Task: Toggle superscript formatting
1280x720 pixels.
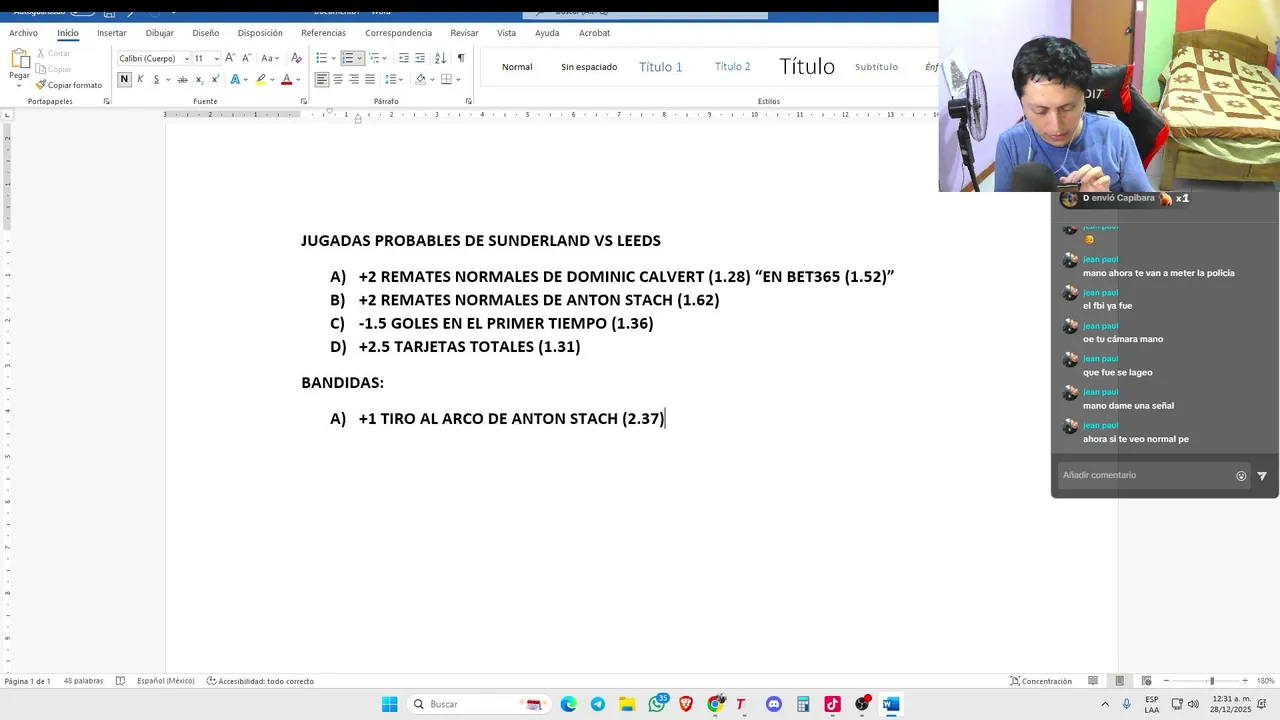Action: coord(215,79)
